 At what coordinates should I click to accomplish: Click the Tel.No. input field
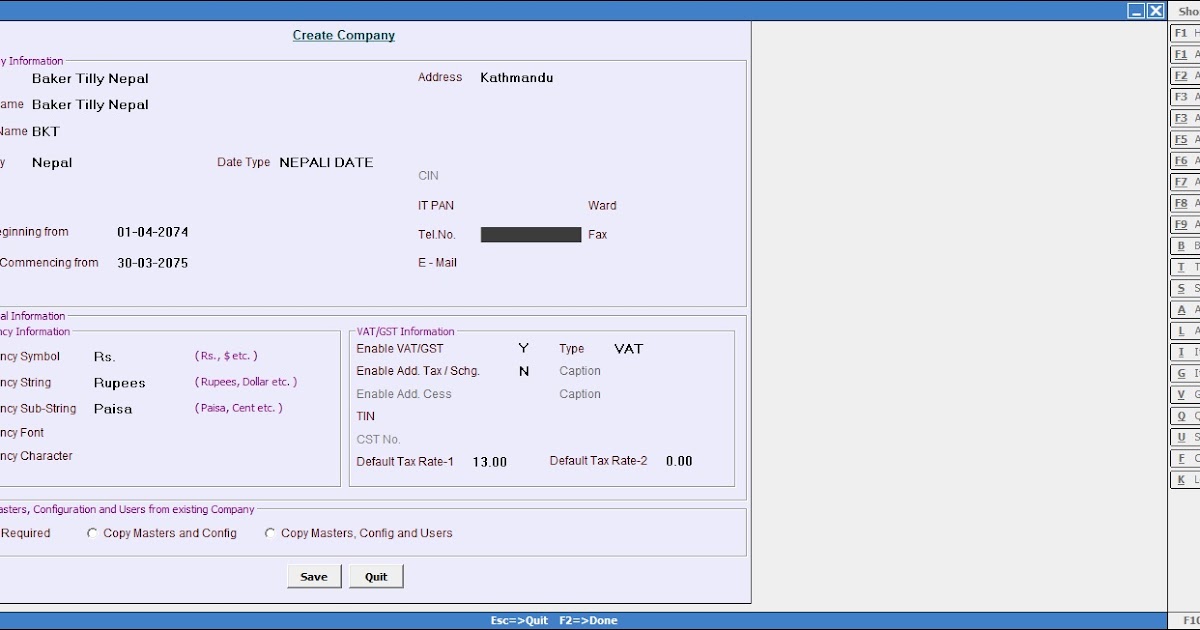pyautogui.click(x=531, y=234)
